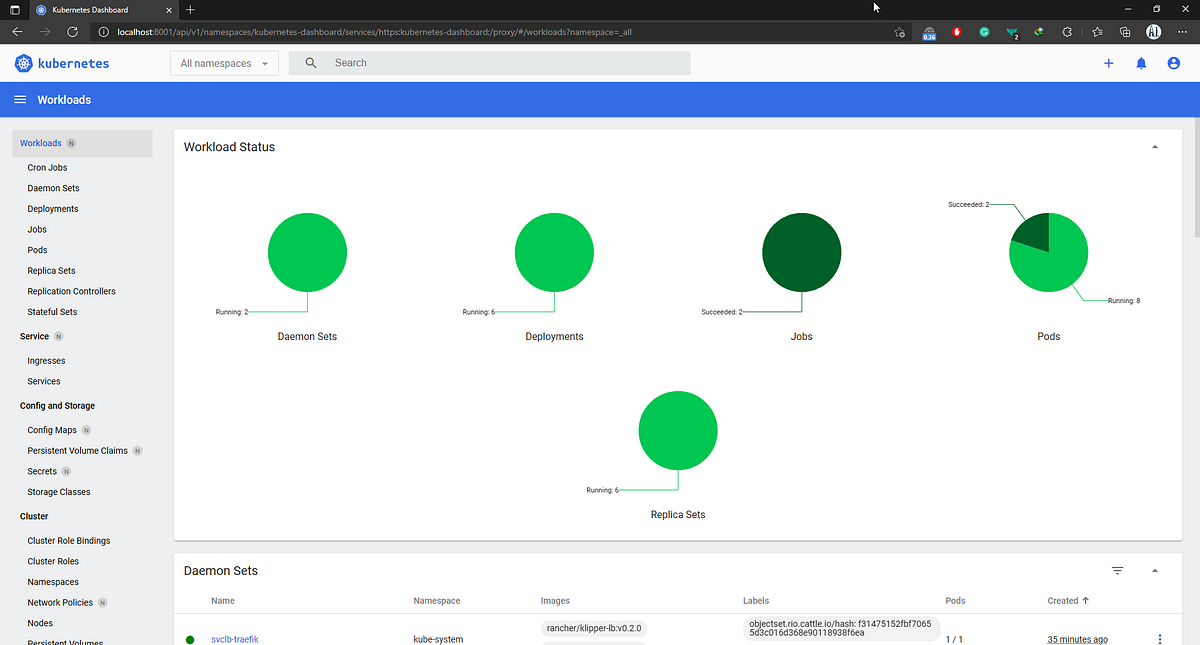Collapse the Workload Status panel
Viewport: 1200px width, 645px height.
[1155, 146]
